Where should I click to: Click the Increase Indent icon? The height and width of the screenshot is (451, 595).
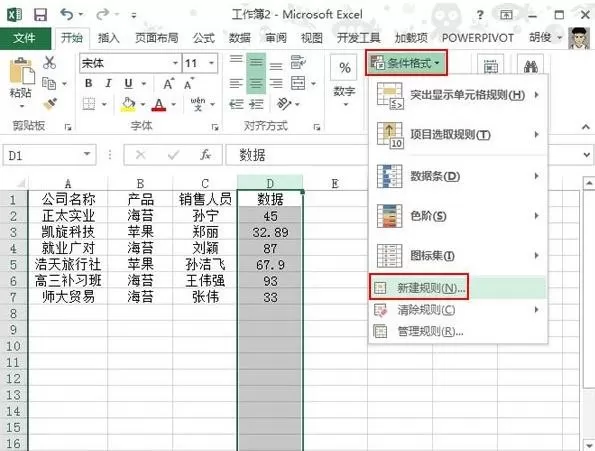(256, 104)
